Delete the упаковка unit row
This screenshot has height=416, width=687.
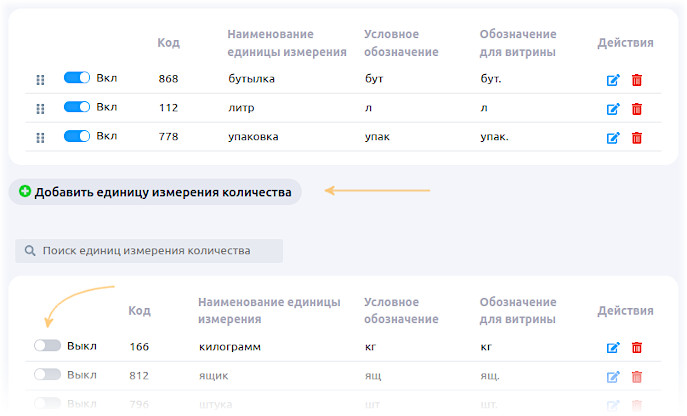tap(637, 138)
